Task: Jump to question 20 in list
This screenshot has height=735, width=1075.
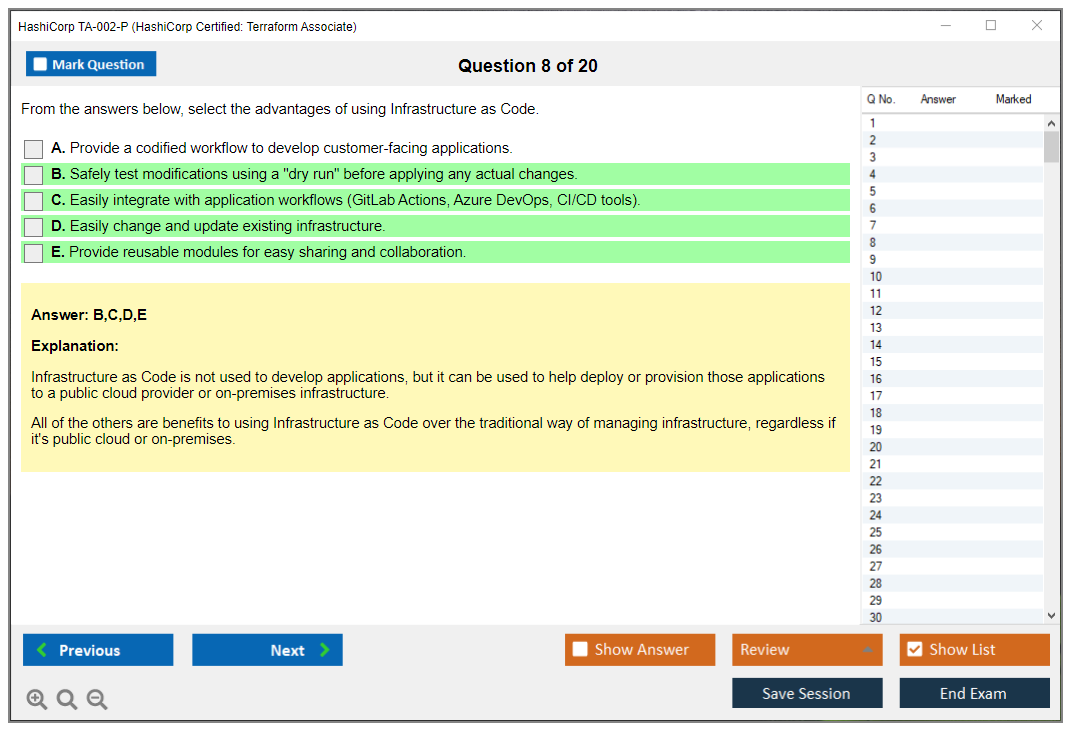Action: pos(876,447)
